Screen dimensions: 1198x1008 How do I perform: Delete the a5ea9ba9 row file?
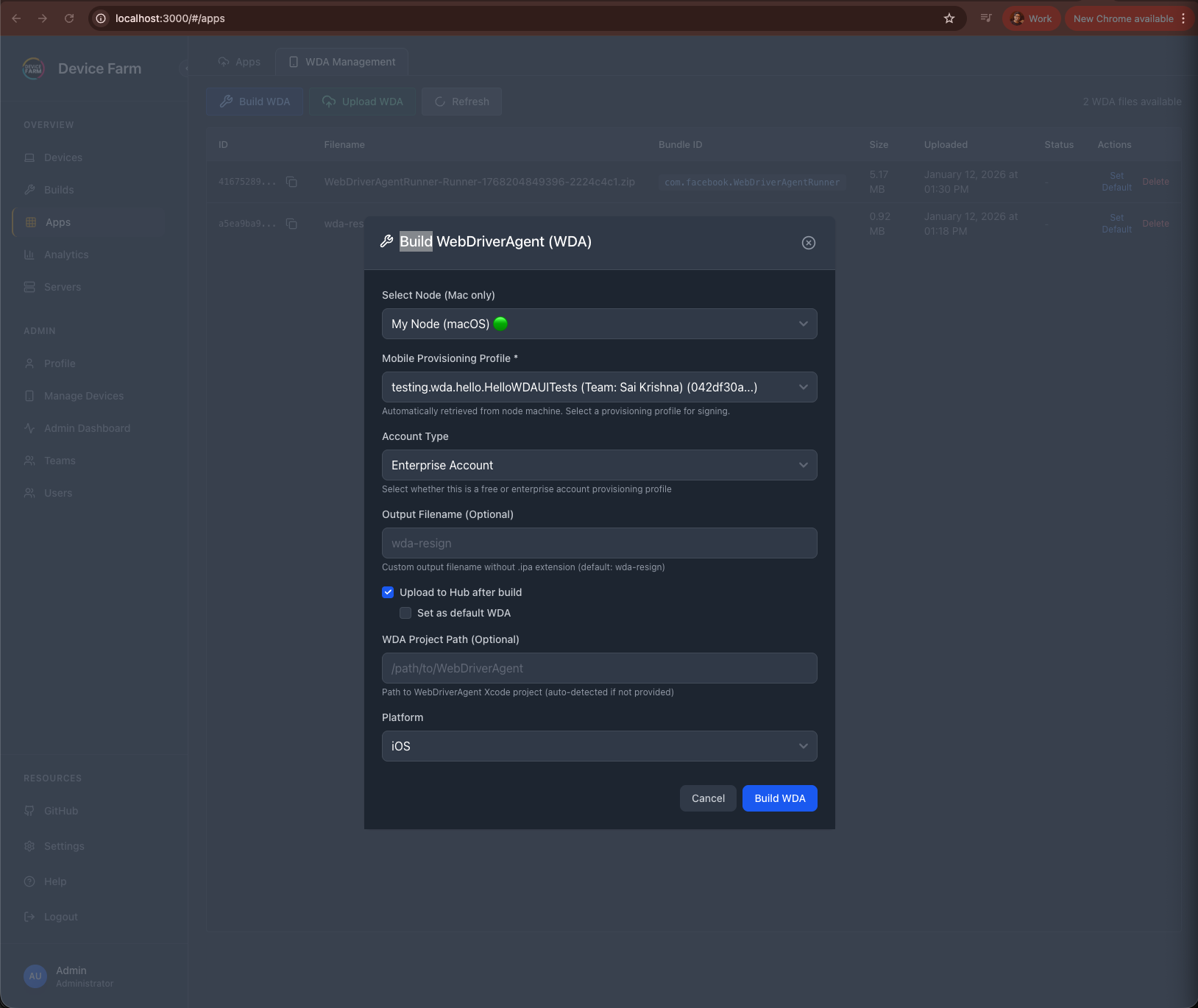coord(1155,224)
